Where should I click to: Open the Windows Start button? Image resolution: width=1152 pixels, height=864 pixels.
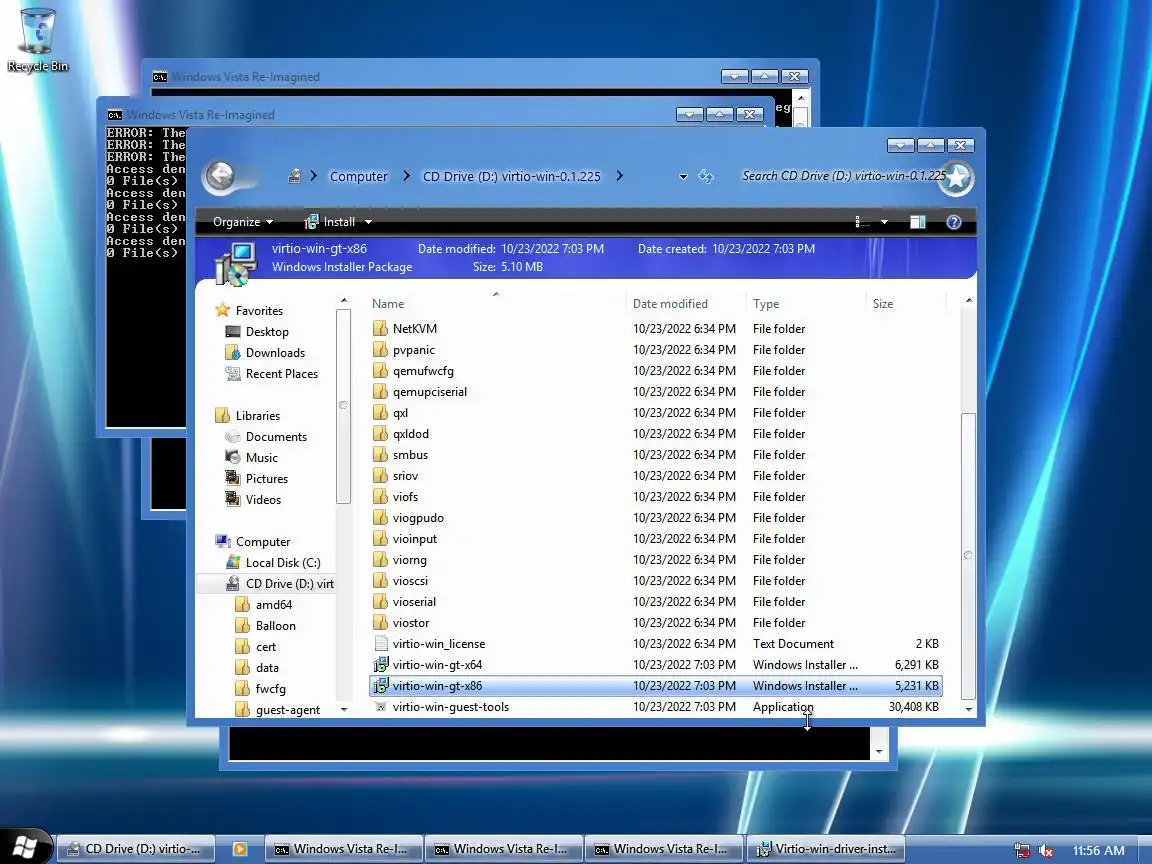coord(25,848)
